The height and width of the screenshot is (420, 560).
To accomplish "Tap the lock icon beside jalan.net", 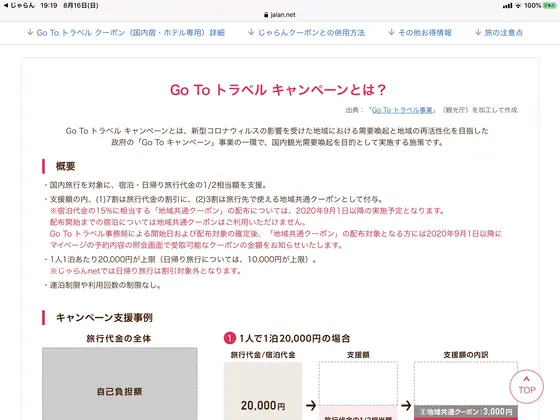I will point(266,15).
